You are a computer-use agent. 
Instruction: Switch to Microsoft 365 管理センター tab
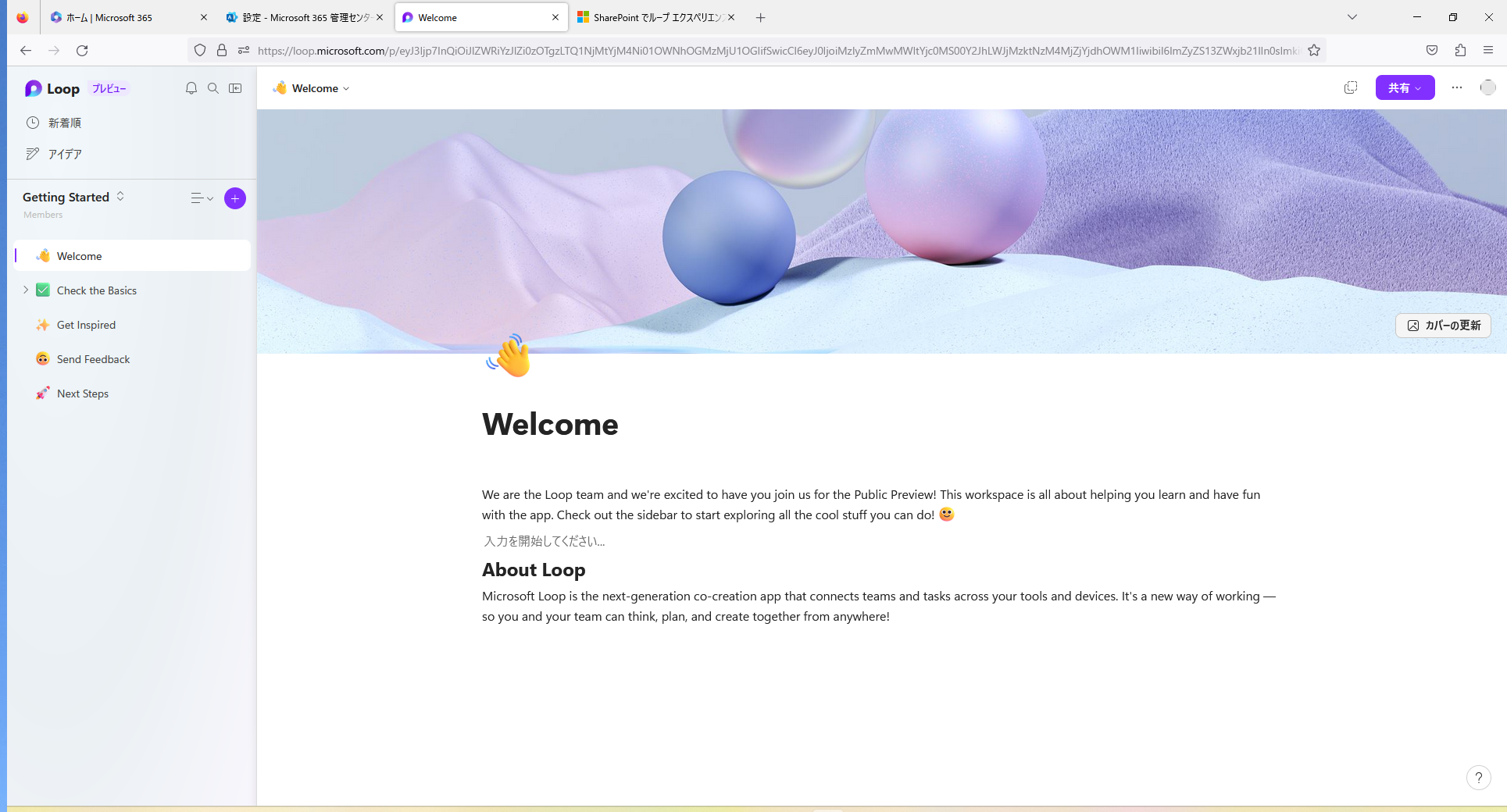coord(306,17)
